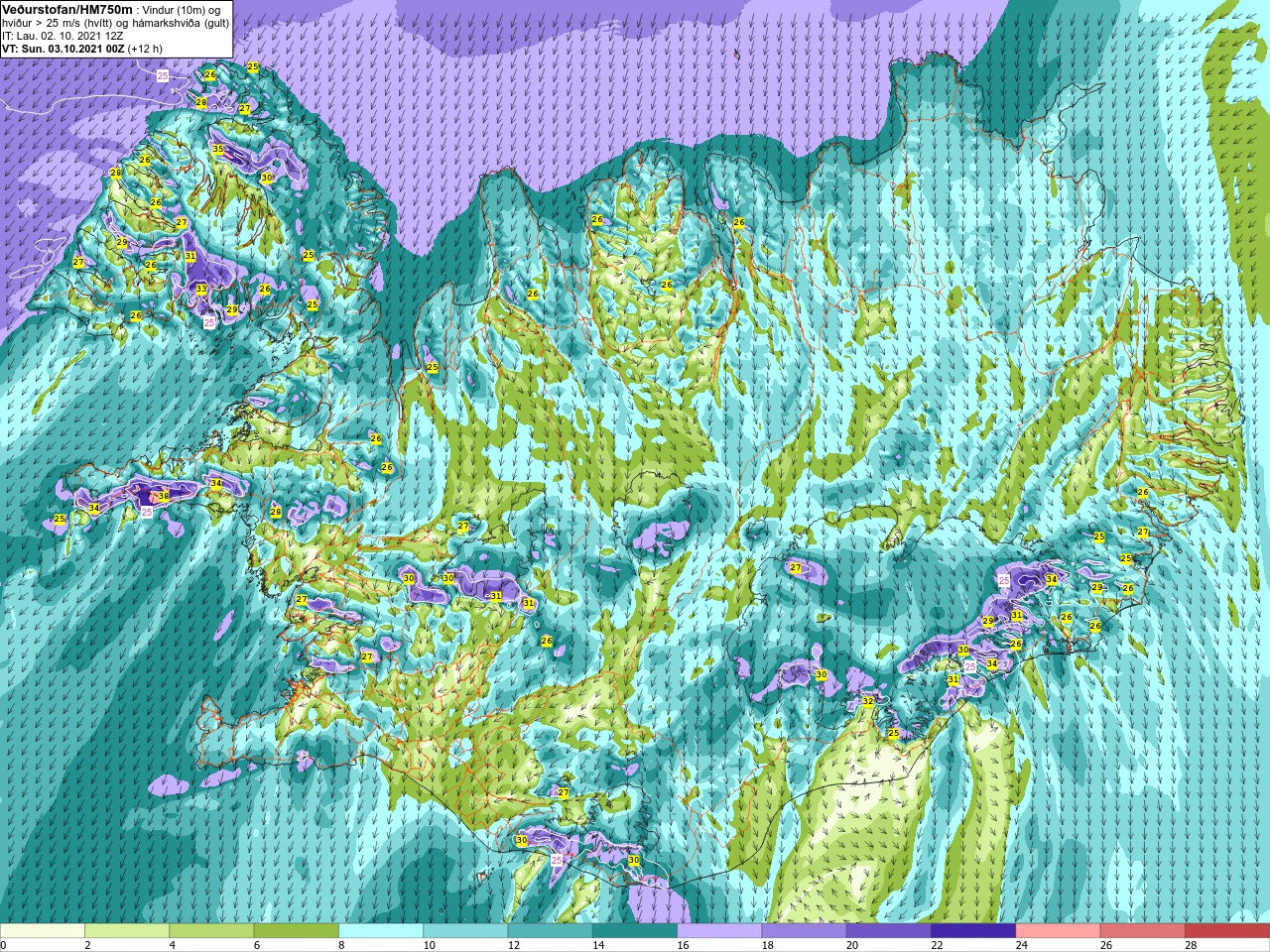Image resolution: width=1270 pixels, height=952 pixels.
Task: Click the yellow '32' maximum gust label
Action: click(868, 701)
